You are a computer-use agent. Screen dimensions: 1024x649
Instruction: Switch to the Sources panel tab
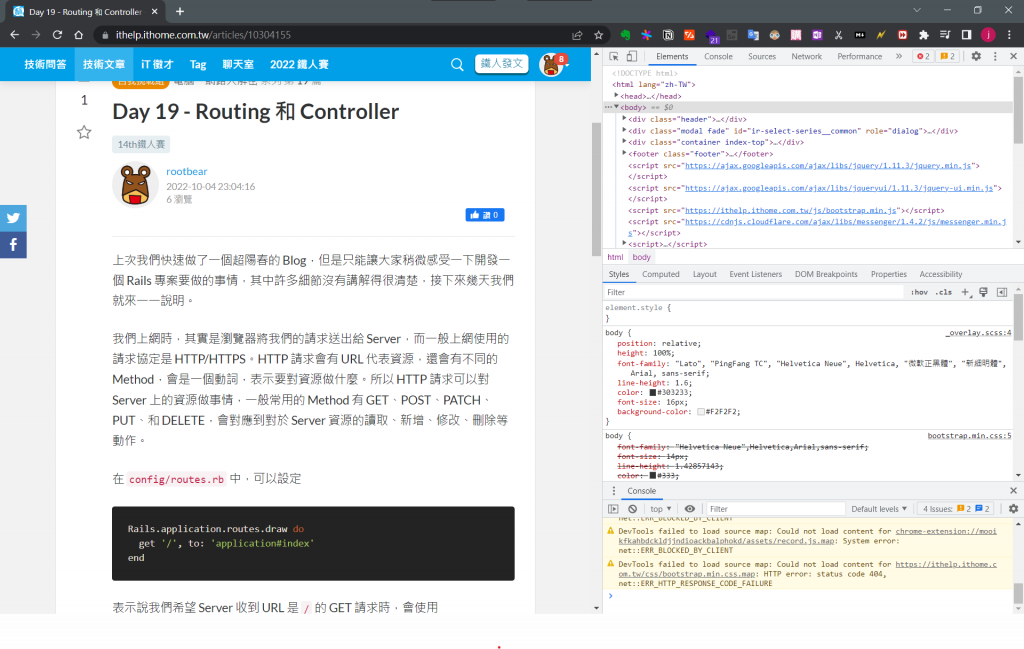[x=761, y=57]
